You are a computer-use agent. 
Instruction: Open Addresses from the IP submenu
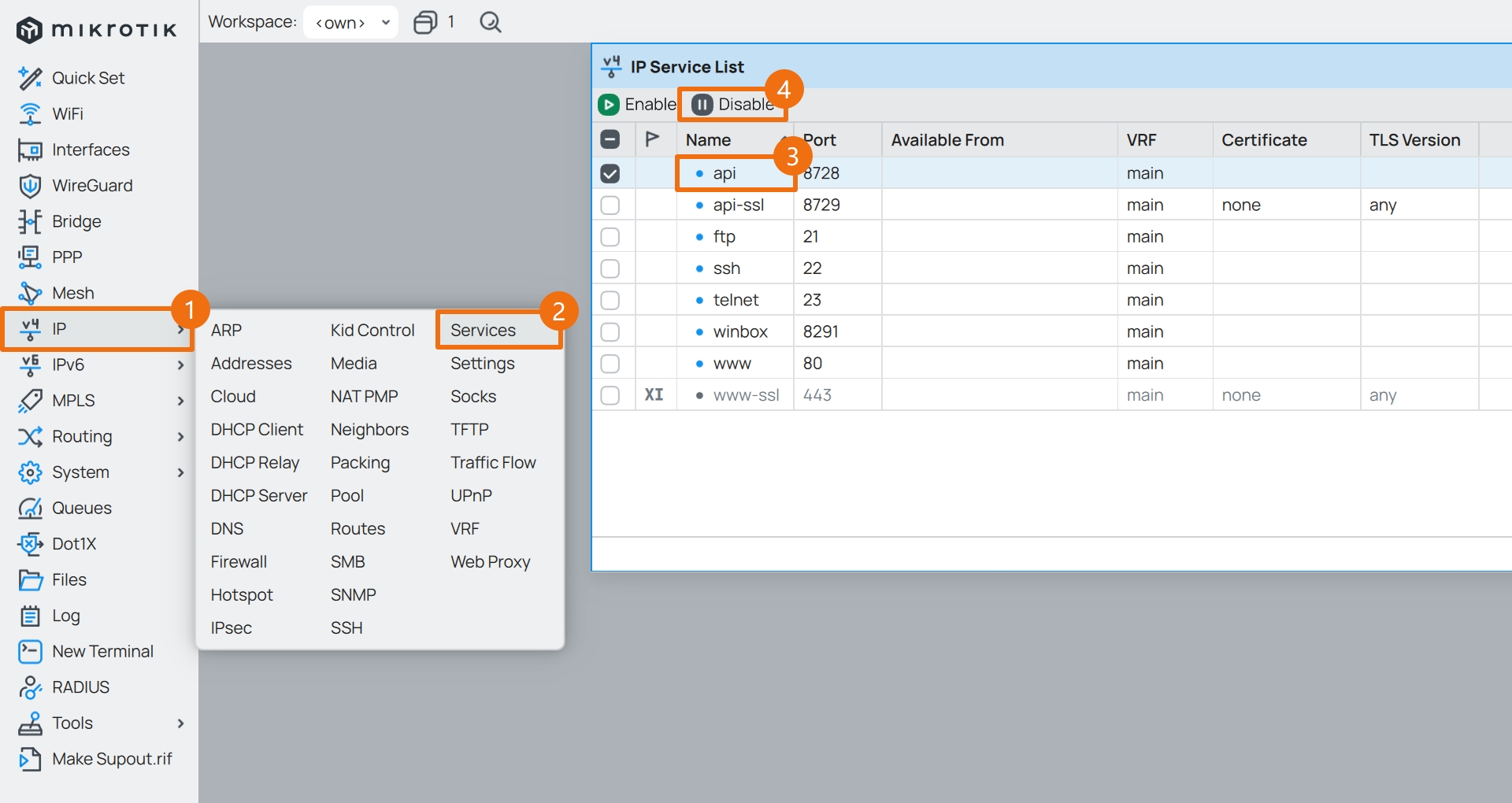[x=251, y=364]
